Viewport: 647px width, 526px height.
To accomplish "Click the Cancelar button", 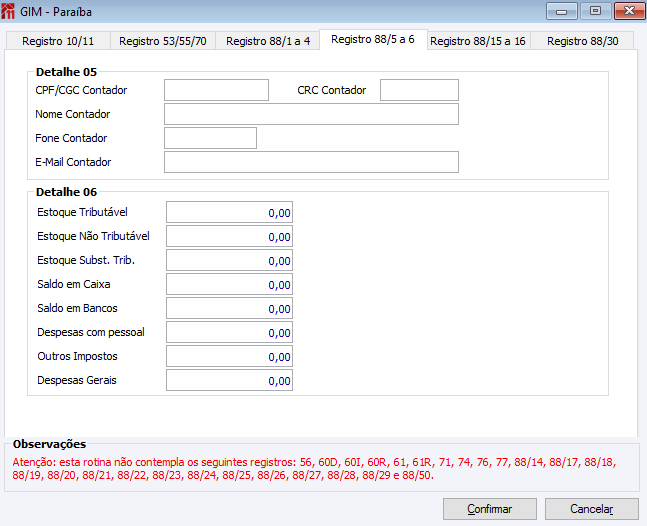I will [592, 509].
